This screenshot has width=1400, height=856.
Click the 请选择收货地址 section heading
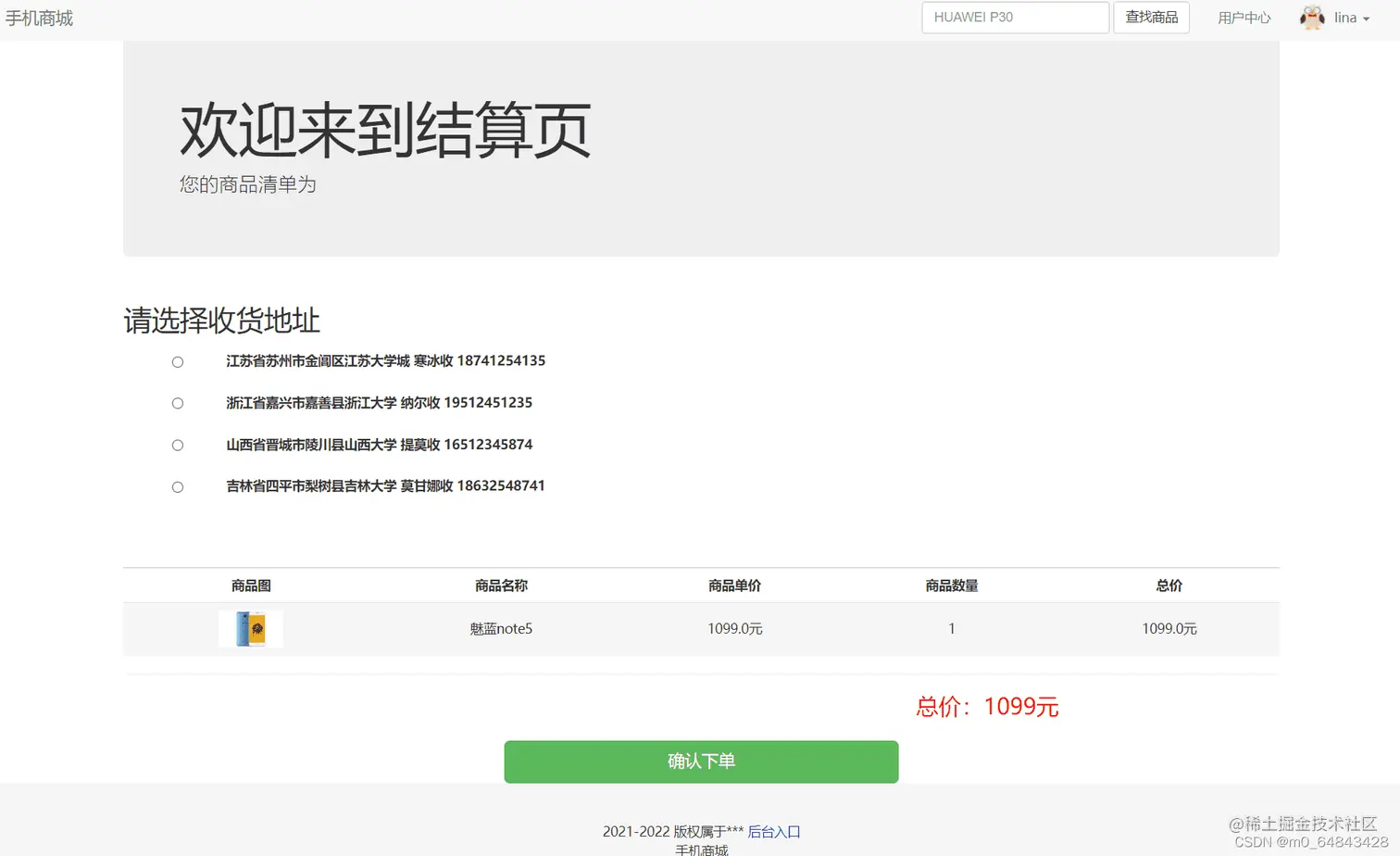(221, 321)
